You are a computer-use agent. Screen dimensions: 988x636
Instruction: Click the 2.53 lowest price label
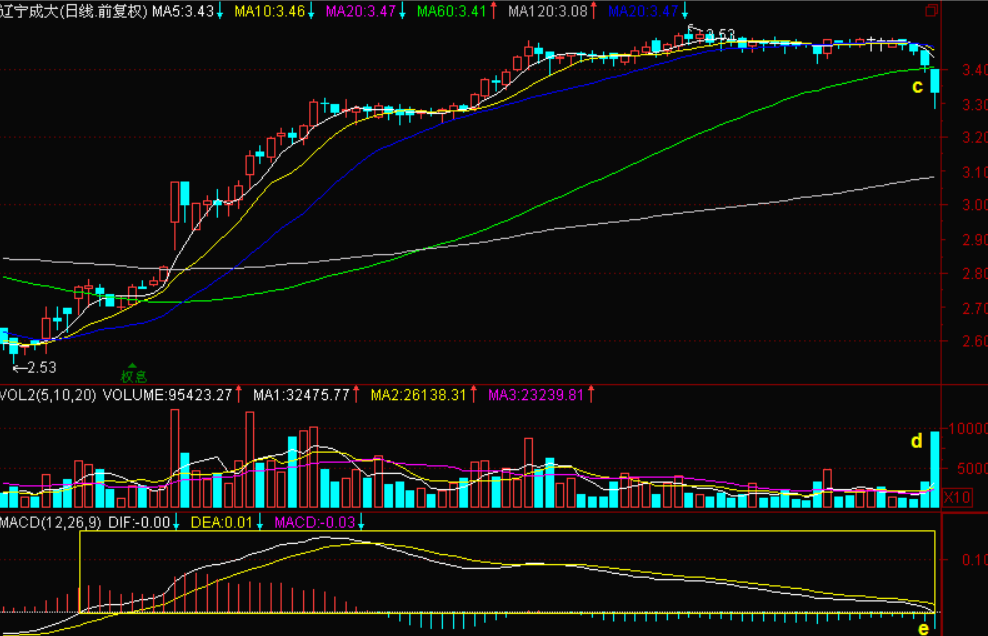coord(40,367)
